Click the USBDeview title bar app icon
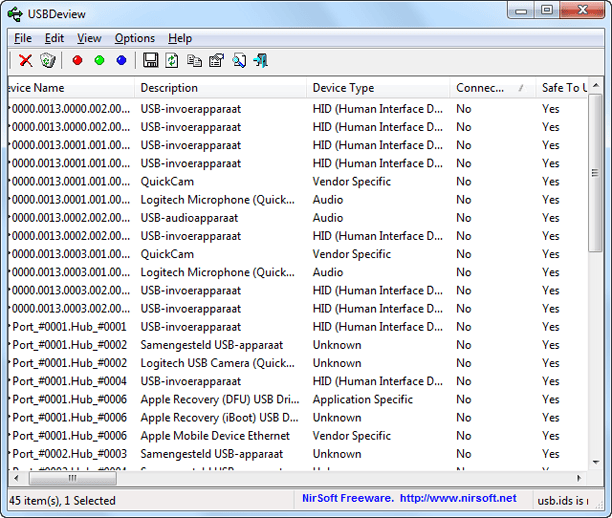612x518 pixels. coord(15,14)
